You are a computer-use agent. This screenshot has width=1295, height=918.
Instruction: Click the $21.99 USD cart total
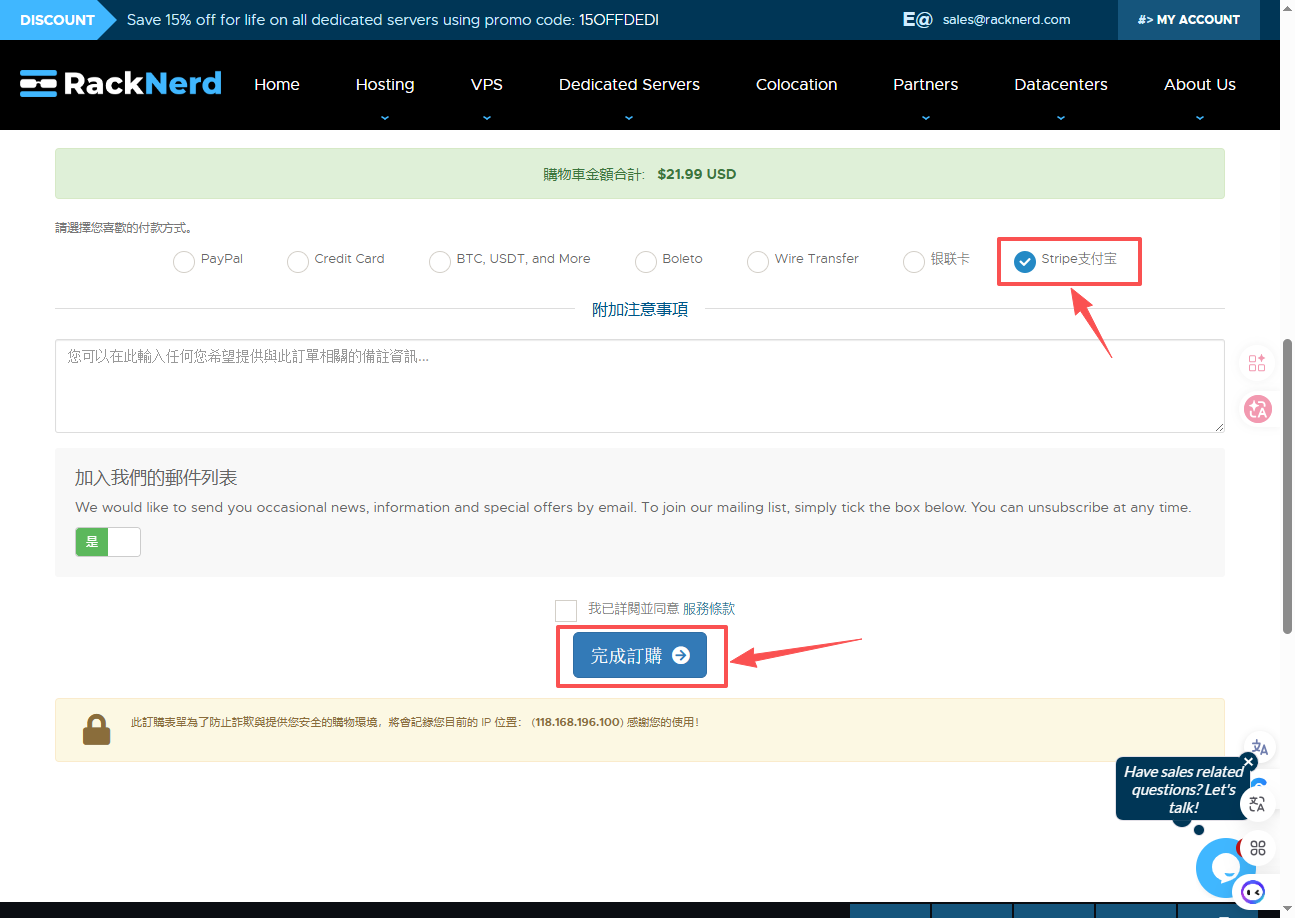point(697,174)
